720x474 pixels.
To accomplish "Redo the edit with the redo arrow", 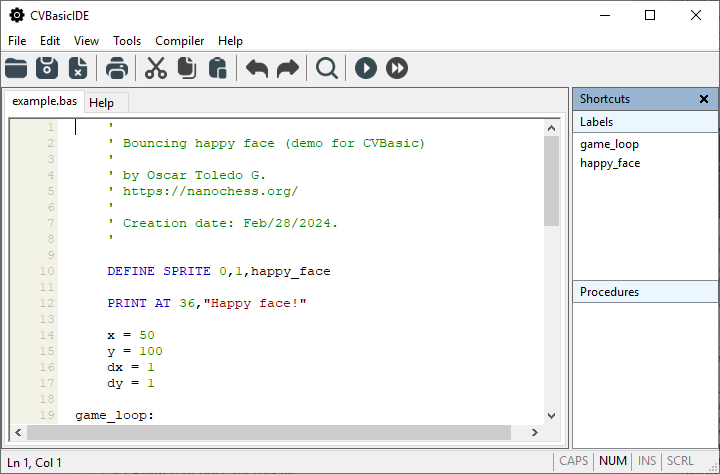I will click(288, 68).
